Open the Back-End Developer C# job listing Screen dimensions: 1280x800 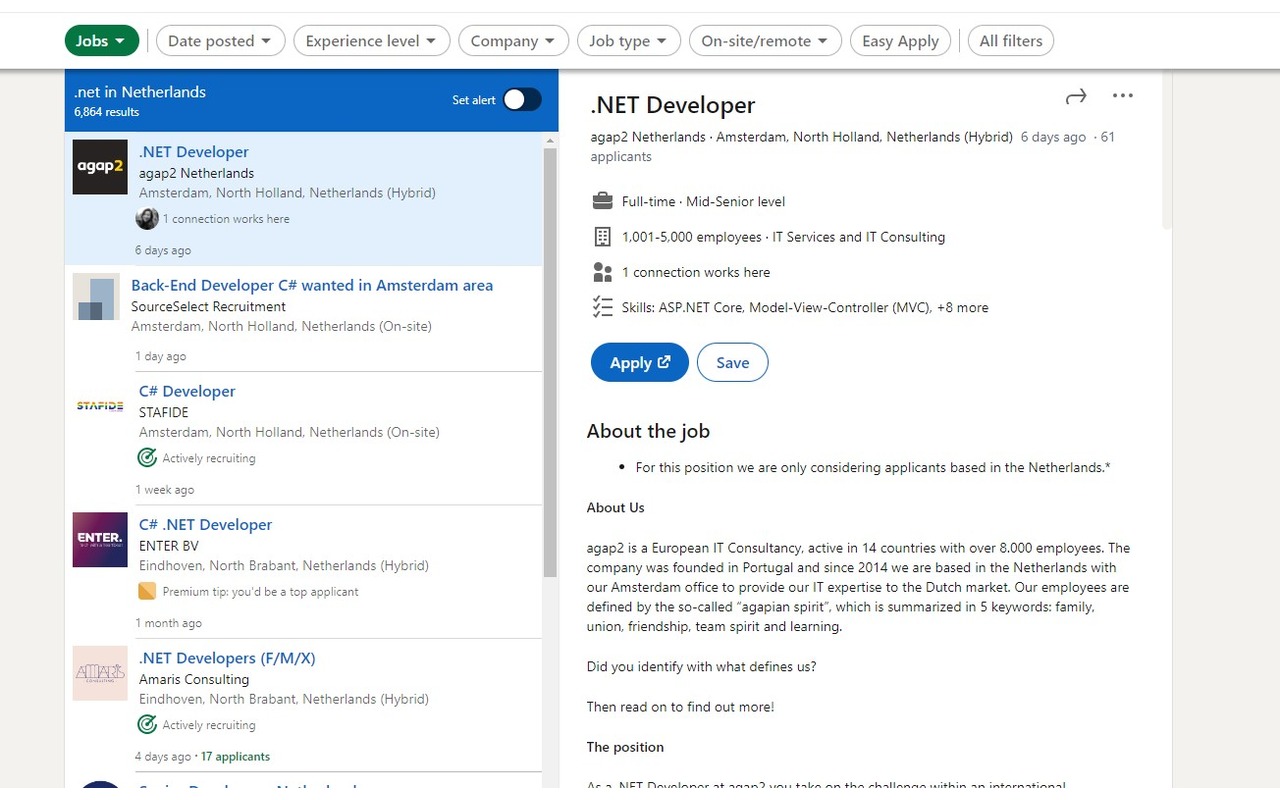tap(312, 285)
